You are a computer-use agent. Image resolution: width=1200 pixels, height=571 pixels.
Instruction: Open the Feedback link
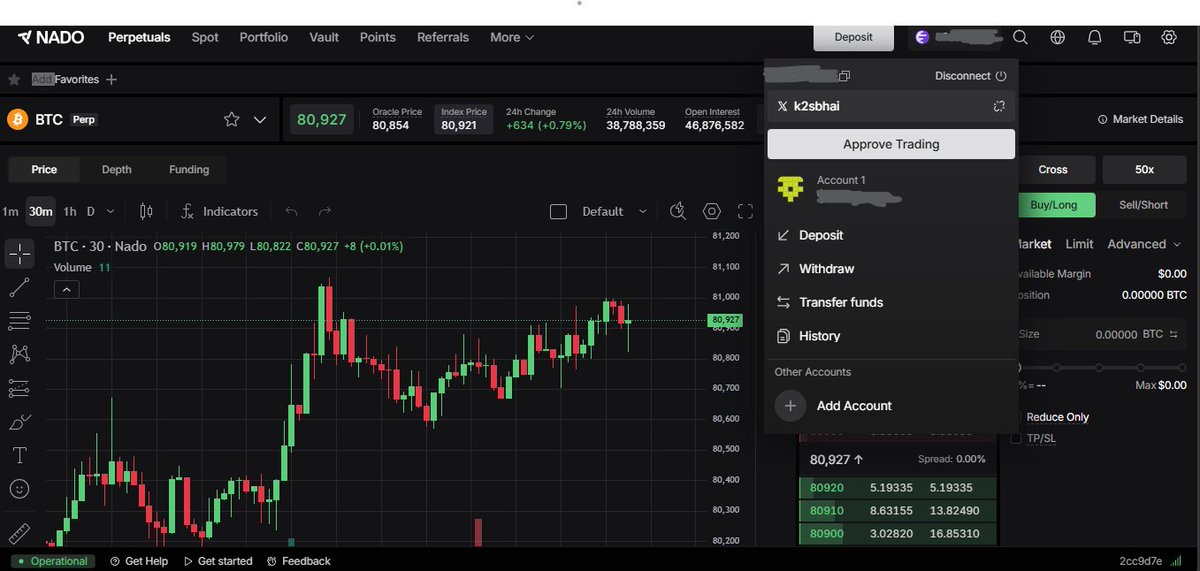298,561
